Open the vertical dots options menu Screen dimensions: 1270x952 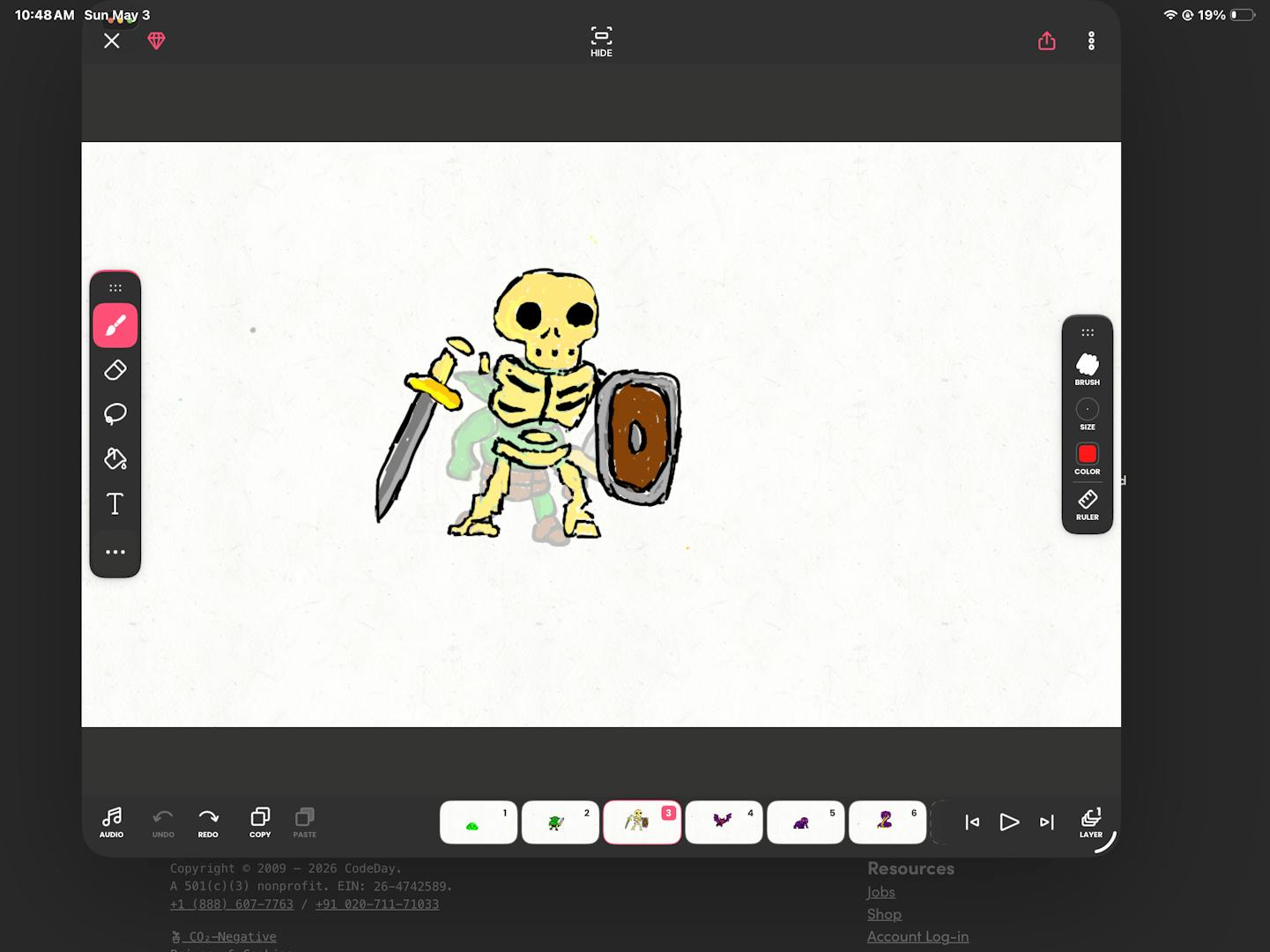(1091, 41)
